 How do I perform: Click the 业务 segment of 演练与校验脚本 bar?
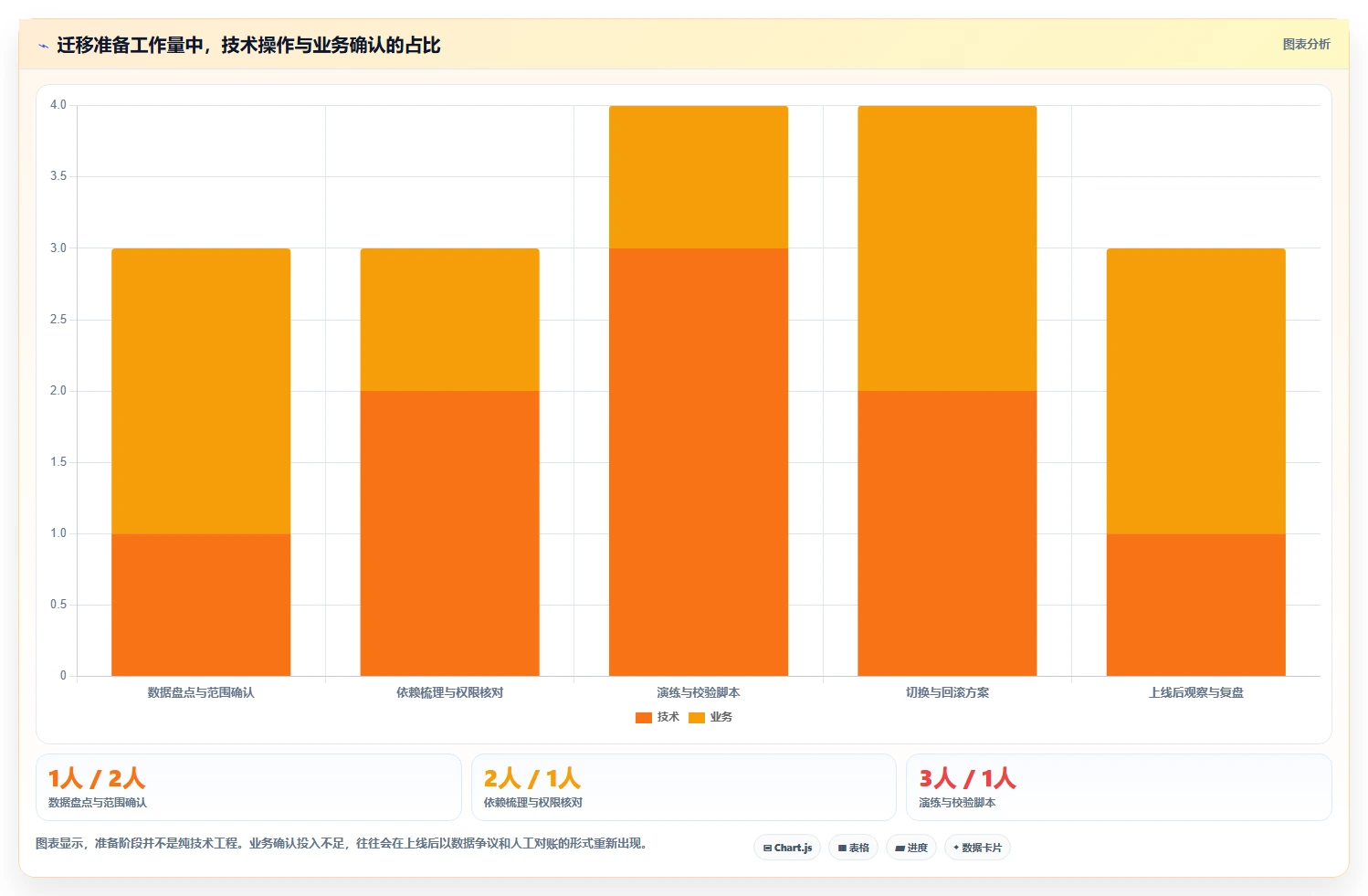pyautogui.click(x=699, y=177)
